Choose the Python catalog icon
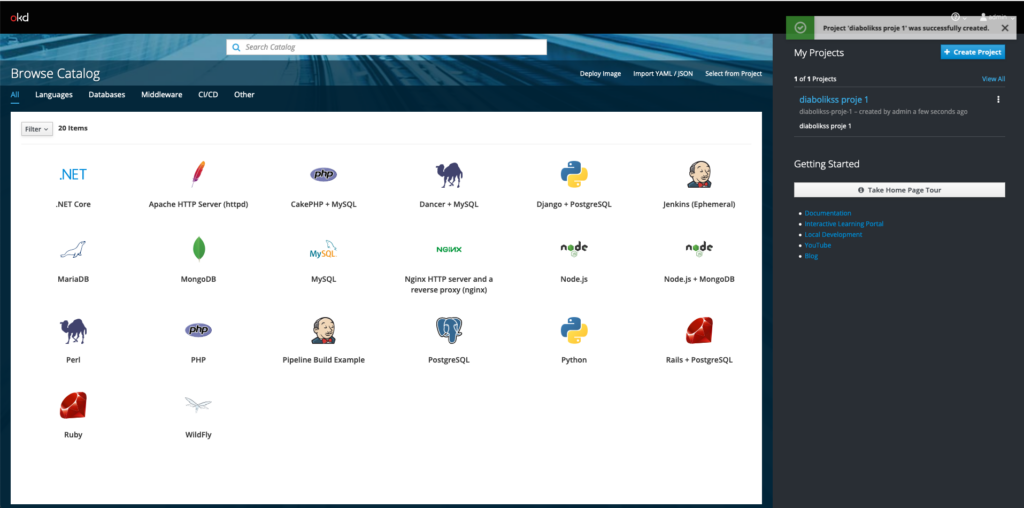 pos(574,330)
